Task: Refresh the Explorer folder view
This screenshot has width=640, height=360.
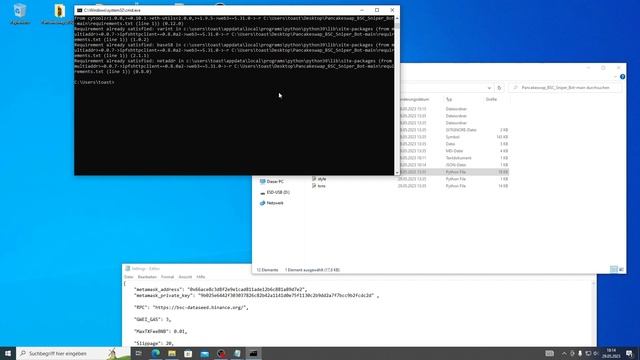Action: (499, 88)
